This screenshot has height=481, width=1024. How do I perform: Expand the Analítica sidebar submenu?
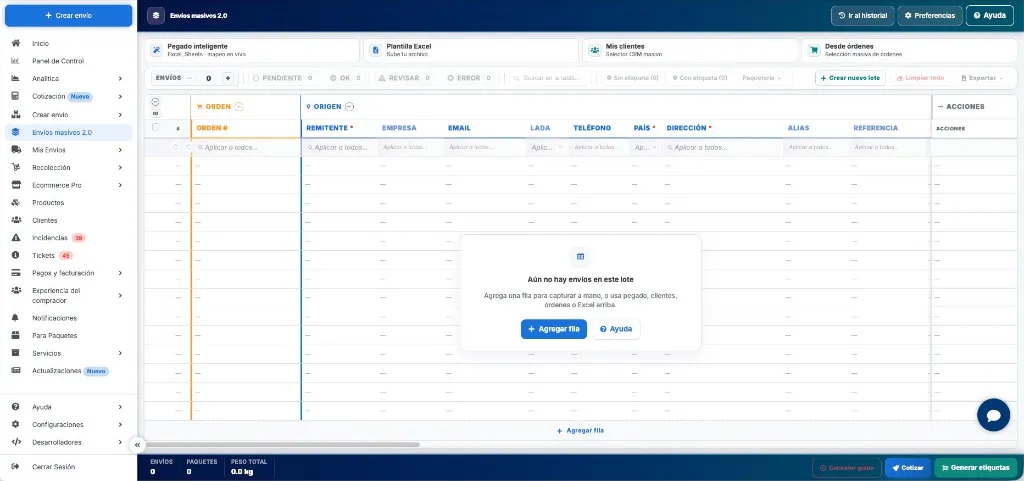click(x=120, y=78)
